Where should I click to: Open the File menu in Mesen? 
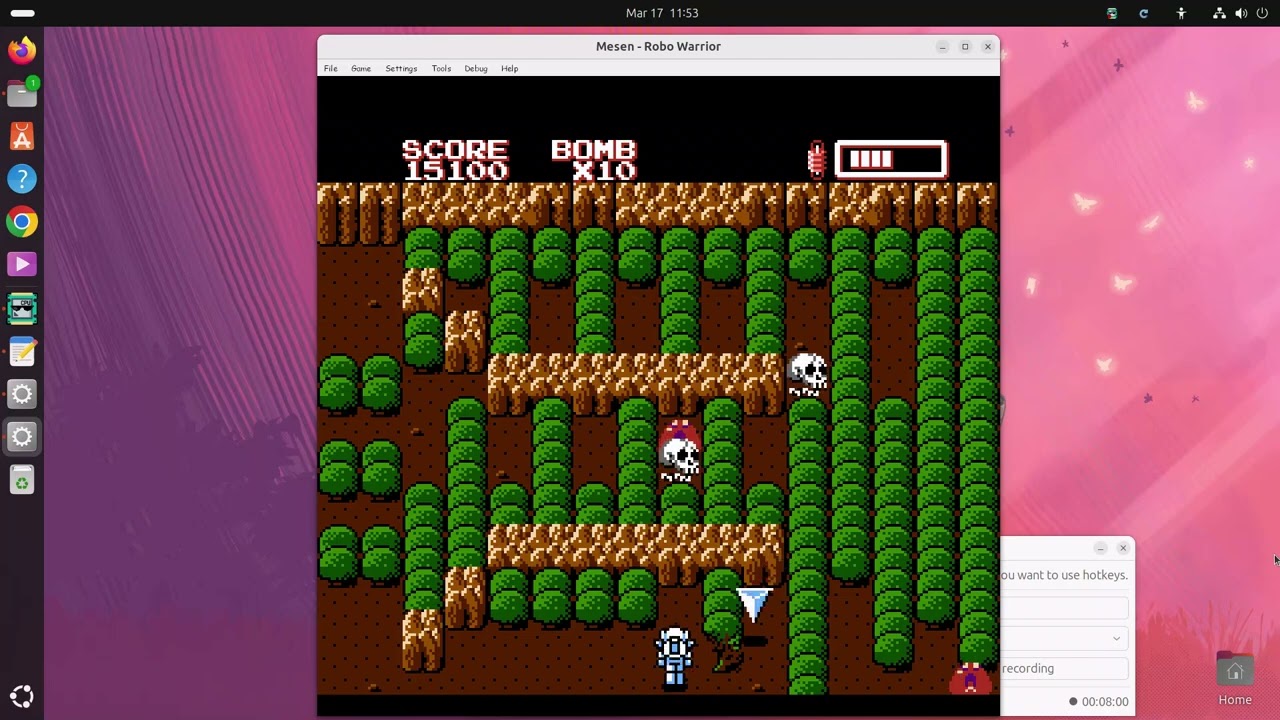click(x=330, y=68)
